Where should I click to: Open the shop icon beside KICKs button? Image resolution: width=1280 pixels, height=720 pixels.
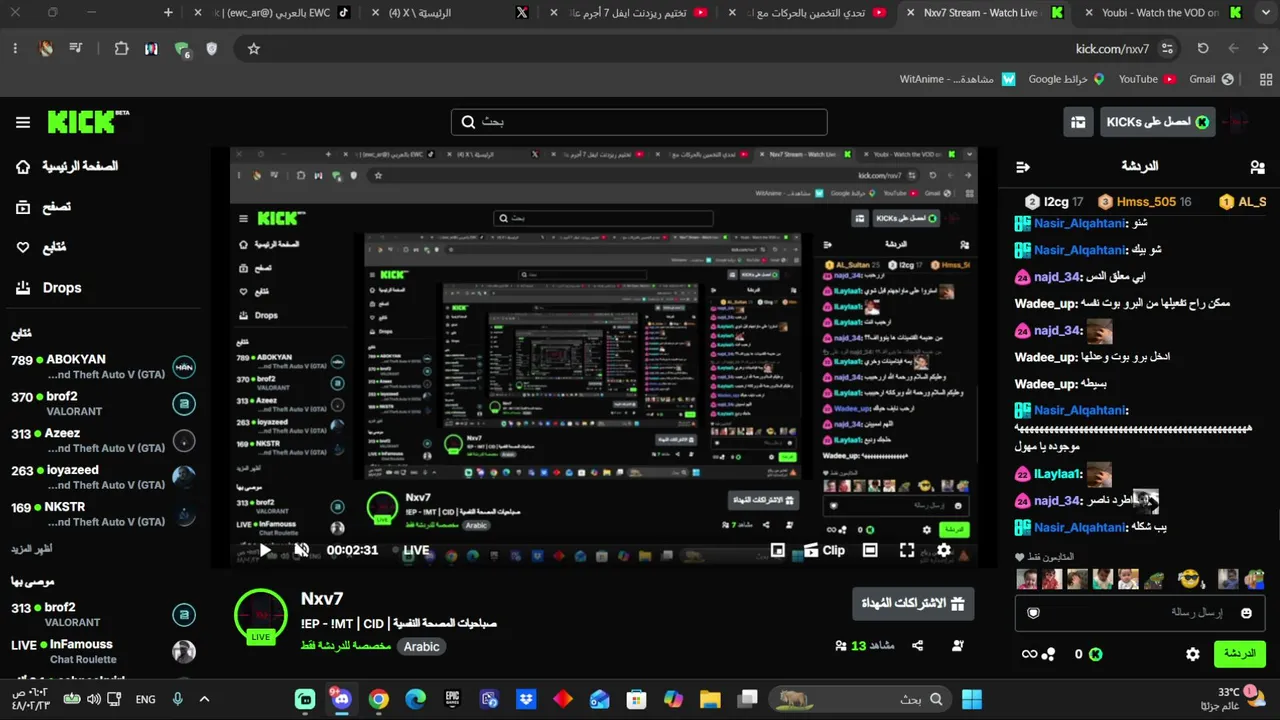pos(1078,122)
